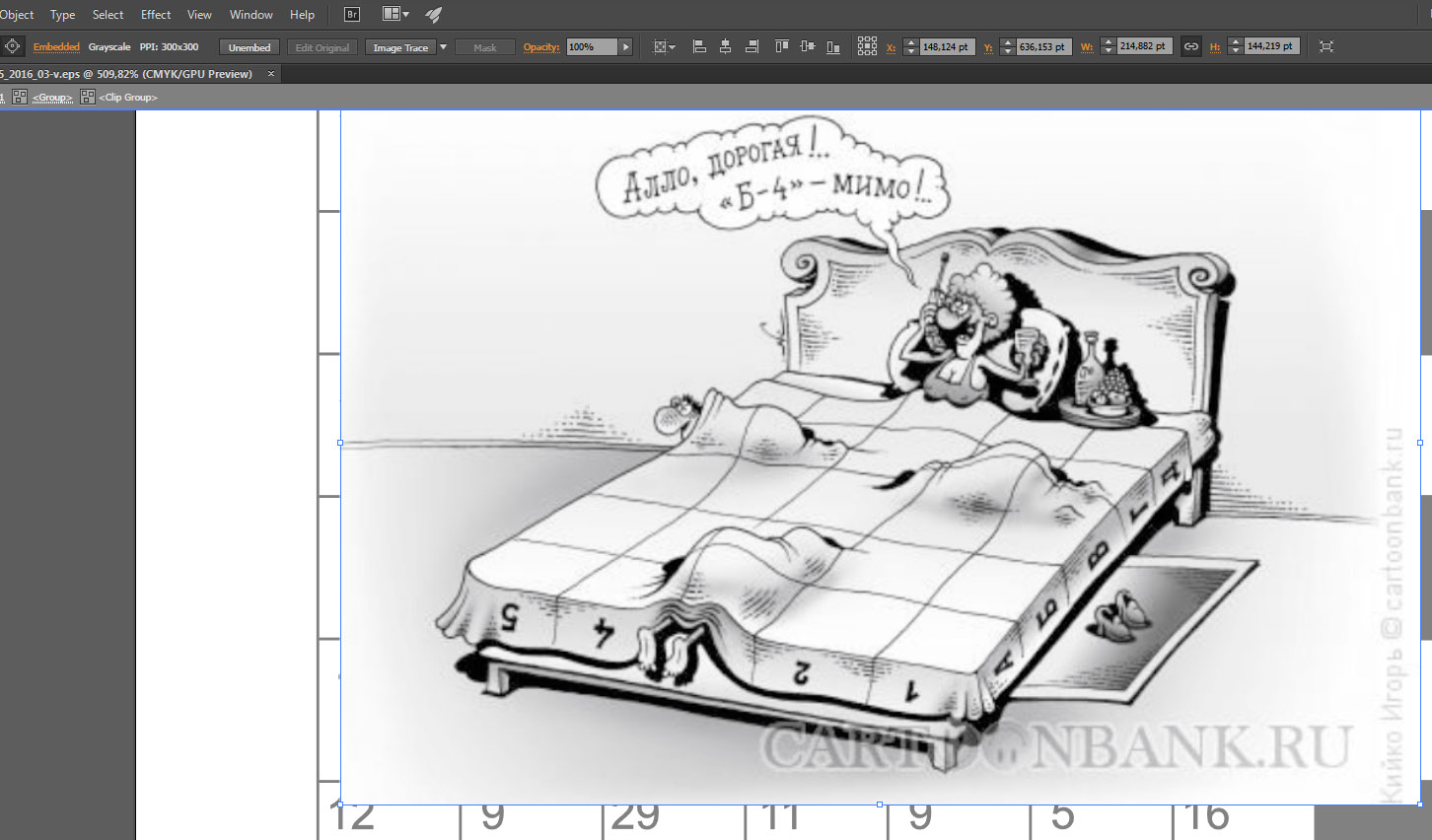Click the cartoon image on the artboard
Screen dimensions: 1432x840
tap(880, 457)
